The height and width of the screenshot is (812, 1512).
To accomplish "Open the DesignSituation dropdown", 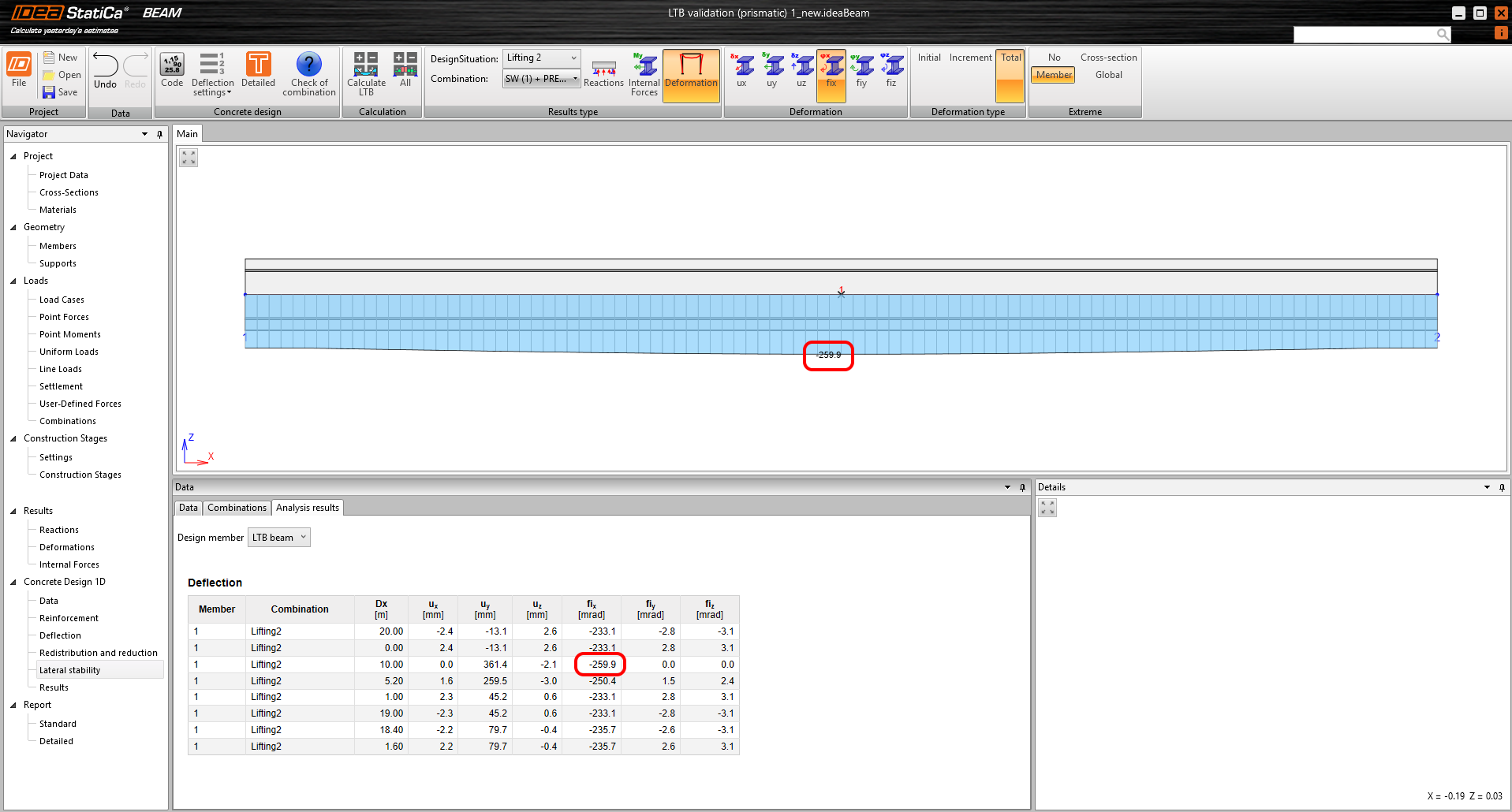I will click(542, 58).
